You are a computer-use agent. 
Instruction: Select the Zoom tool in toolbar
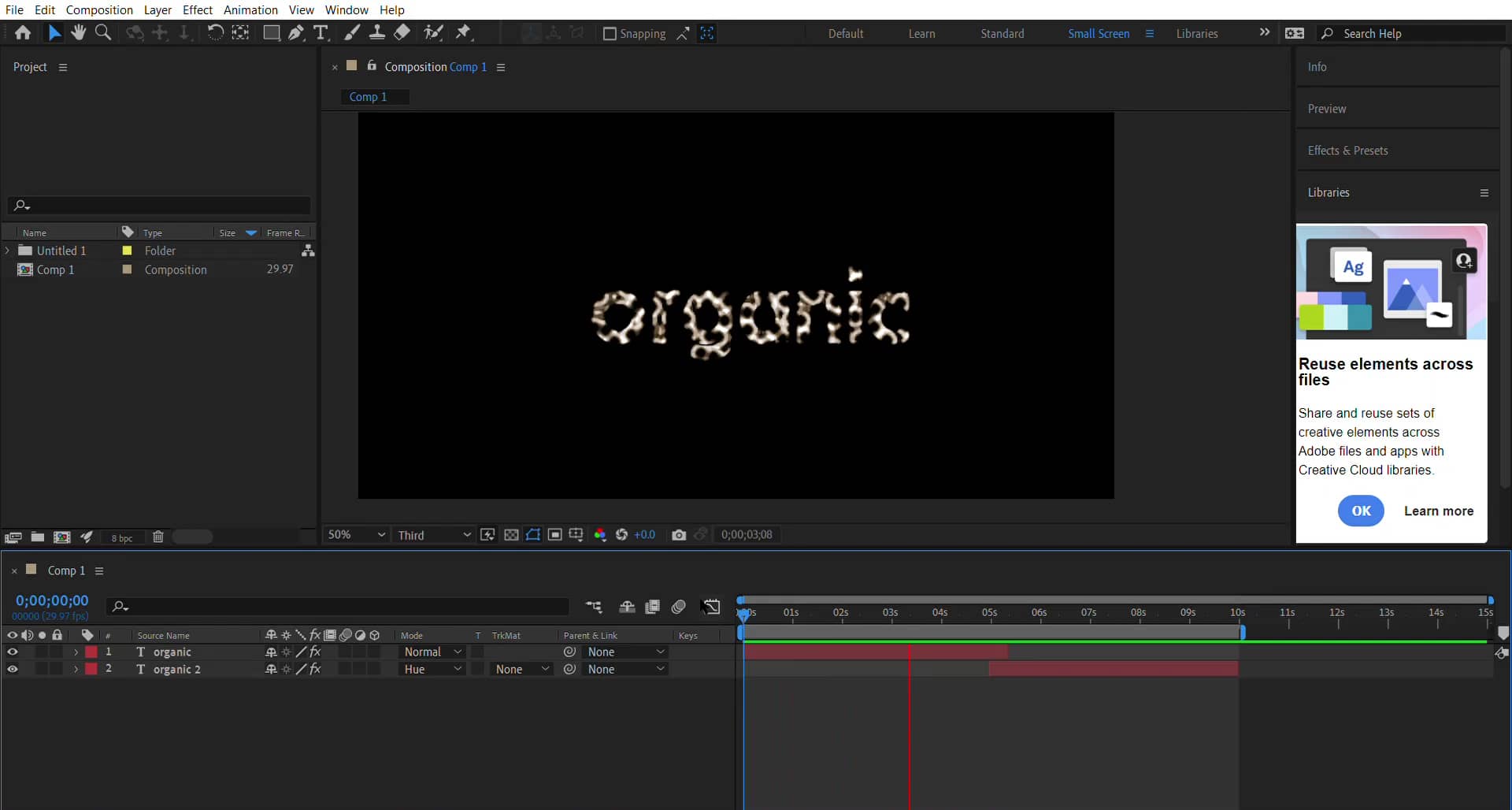[103, 32]
